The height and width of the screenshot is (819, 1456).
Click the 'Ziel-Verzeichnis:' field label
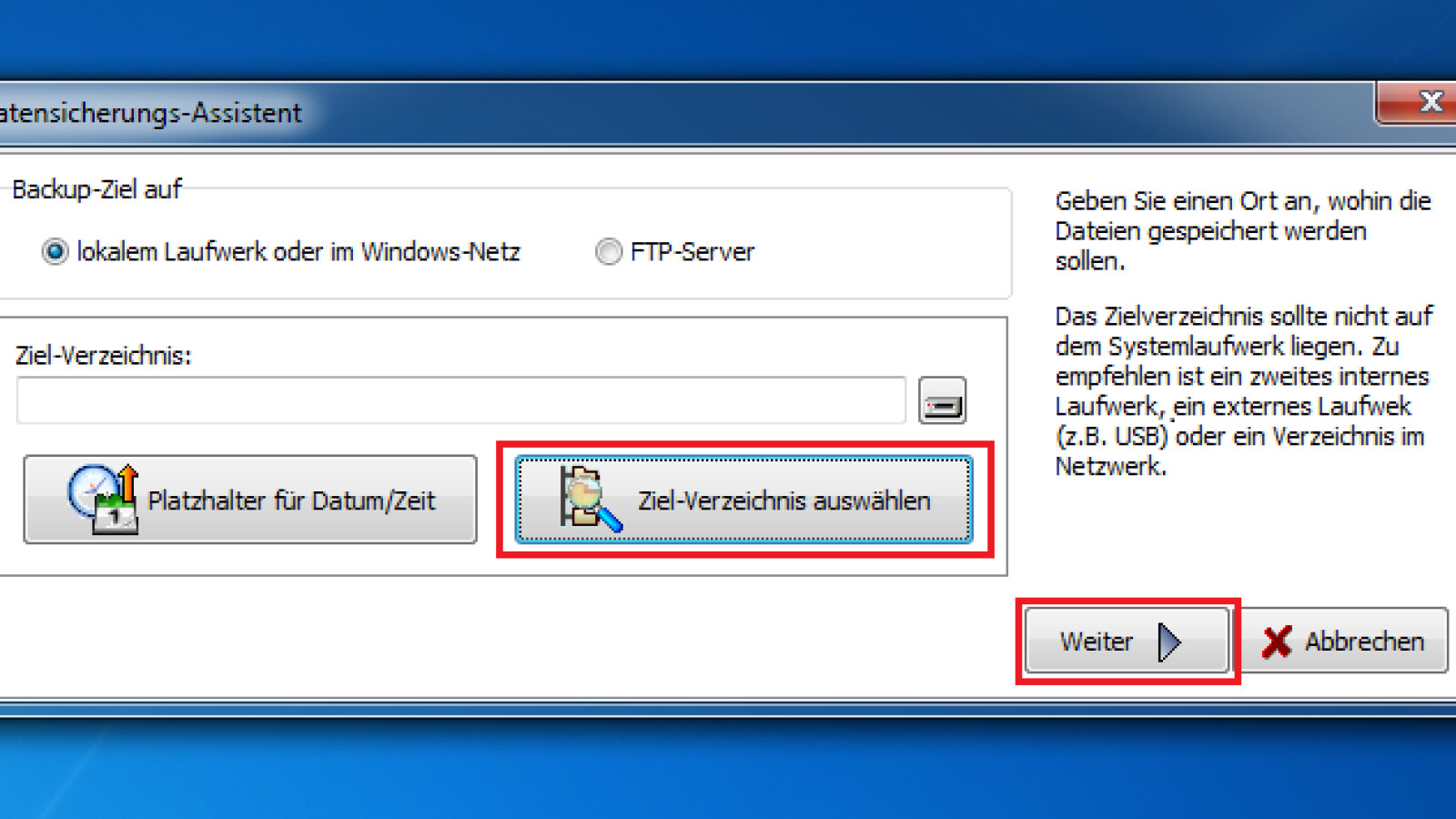[x=103, y=356]
